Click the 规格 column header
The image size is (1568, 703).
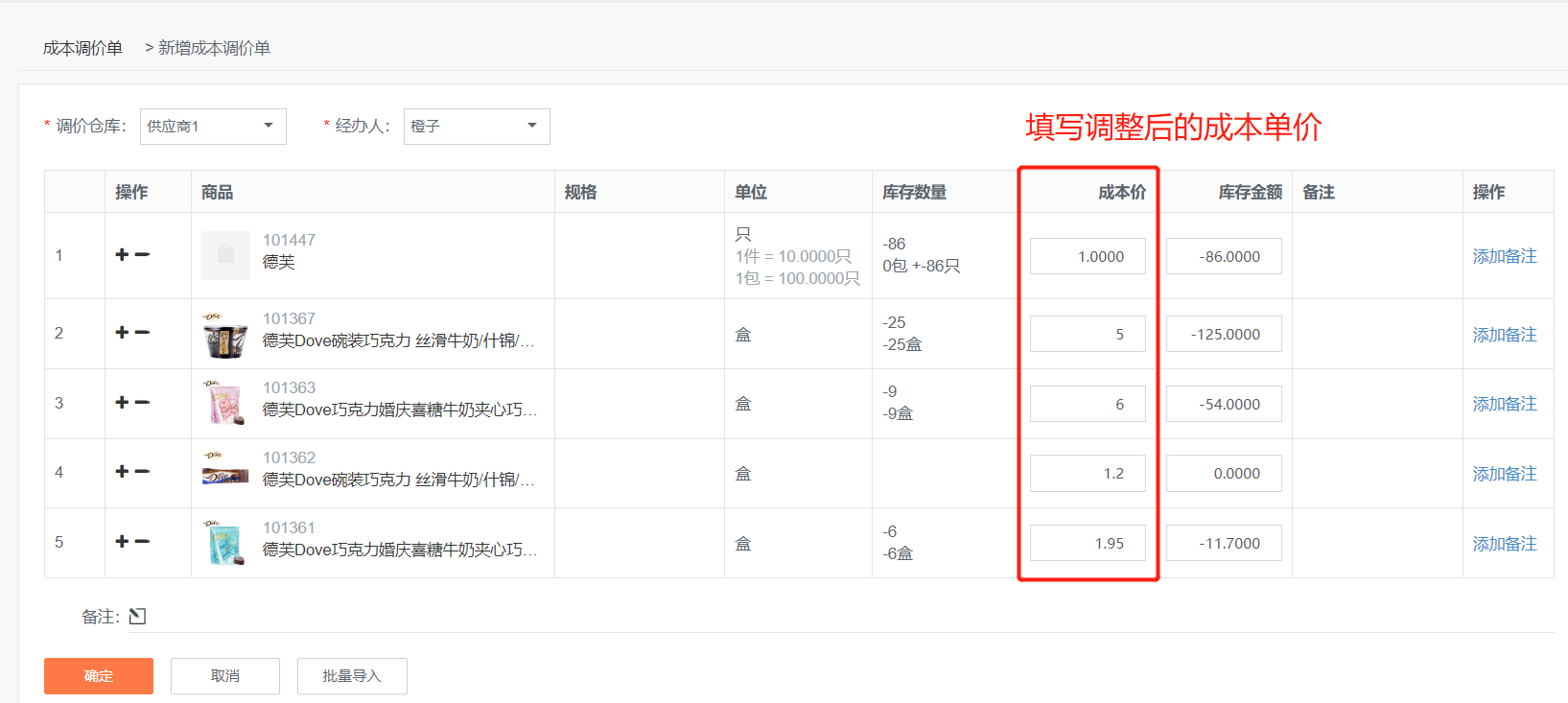pos(581,192)
